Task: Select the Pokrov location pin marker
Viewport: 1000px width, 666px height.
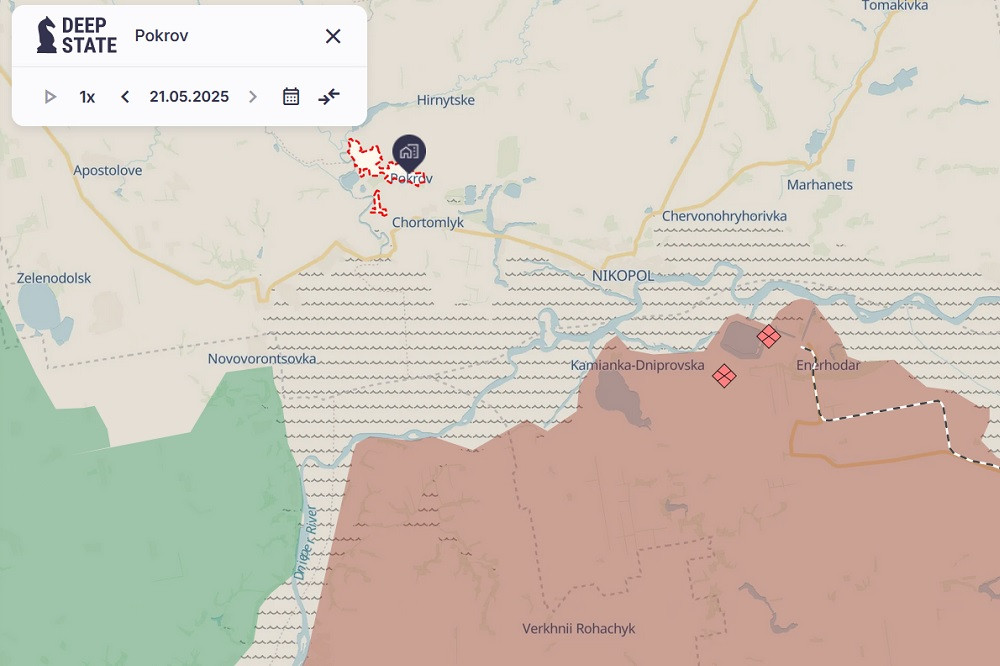Action: (409, 152)
